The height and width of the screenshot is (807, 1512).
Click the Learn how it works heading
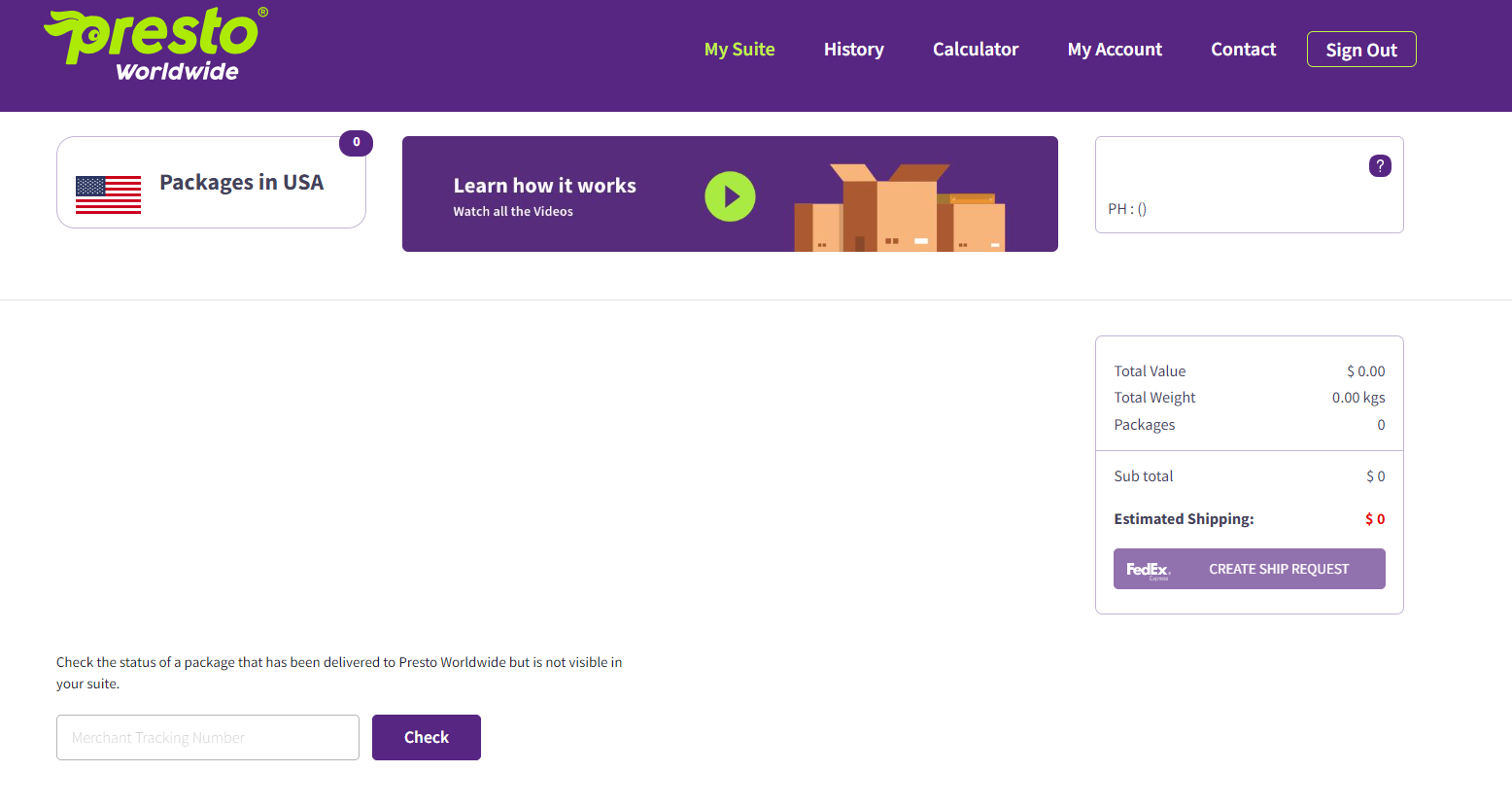pos(544,186)
